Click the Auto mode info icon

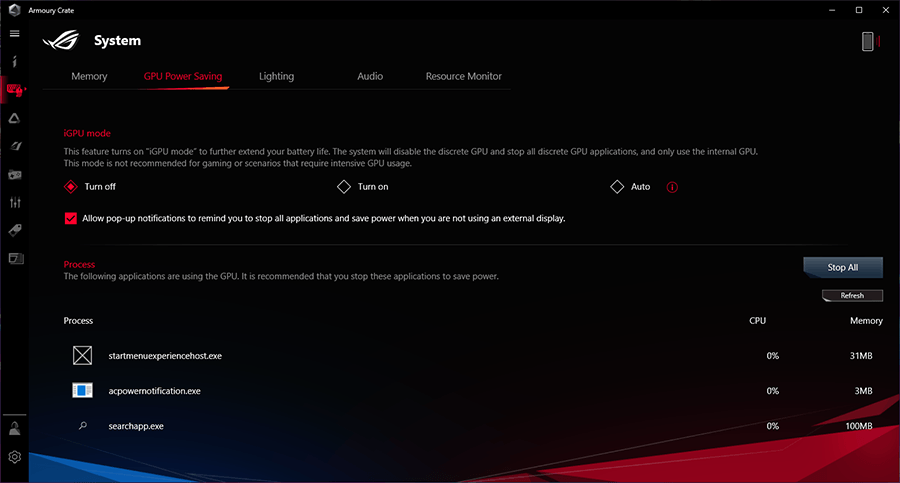(x=672, y=187)
